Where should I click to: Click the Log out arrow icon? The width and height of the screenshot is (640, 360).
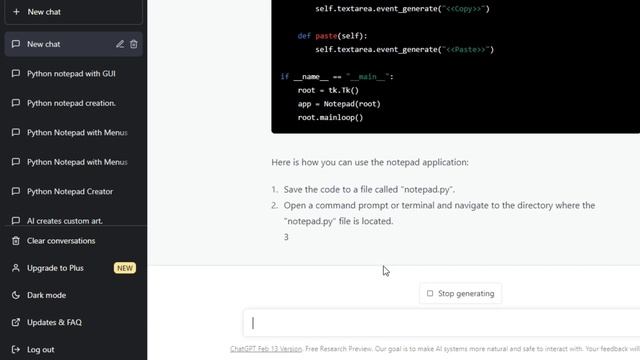point(16,349)
